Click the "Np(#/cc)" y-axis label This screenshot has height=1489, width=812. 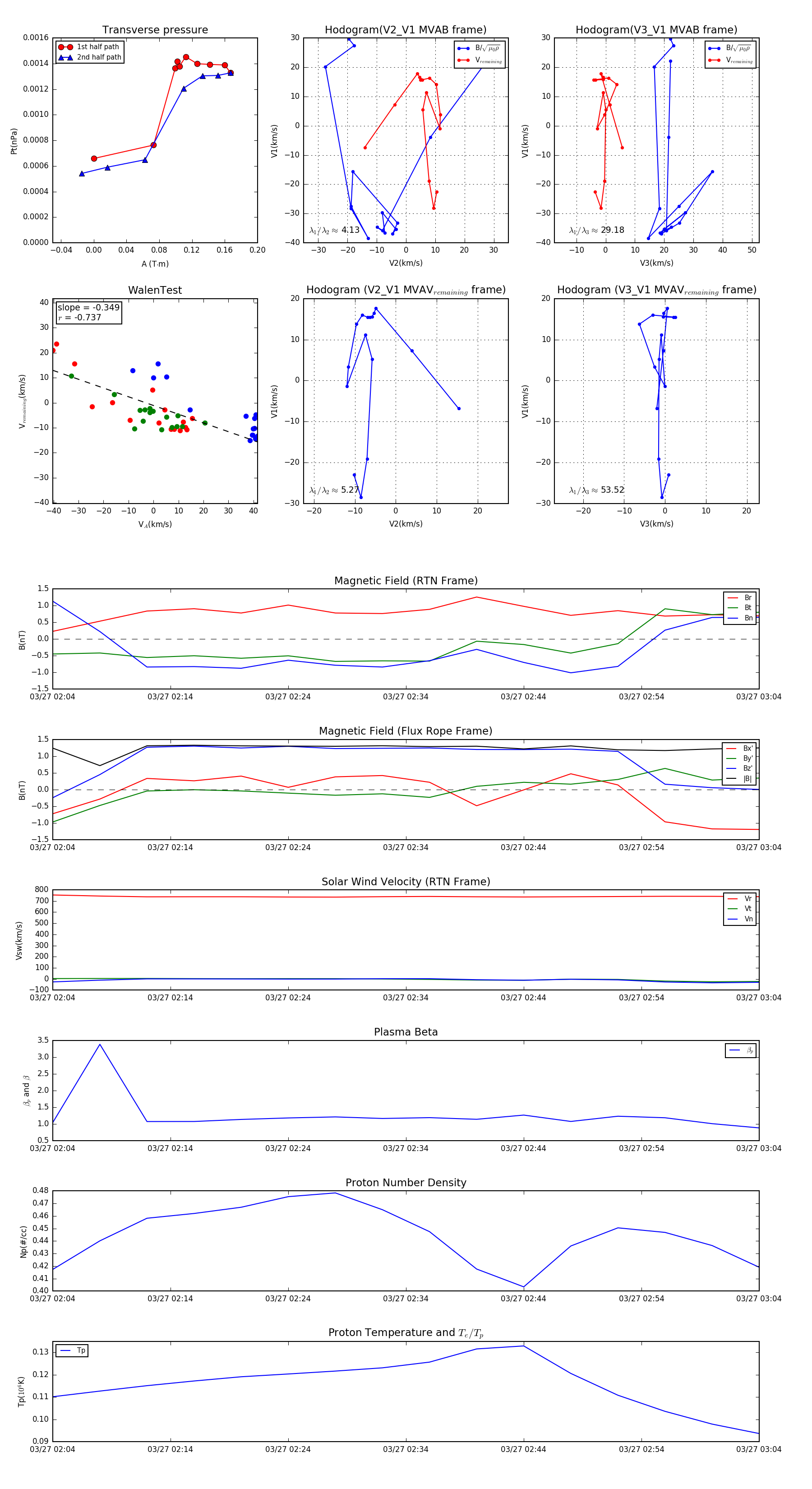(23, 1241)
